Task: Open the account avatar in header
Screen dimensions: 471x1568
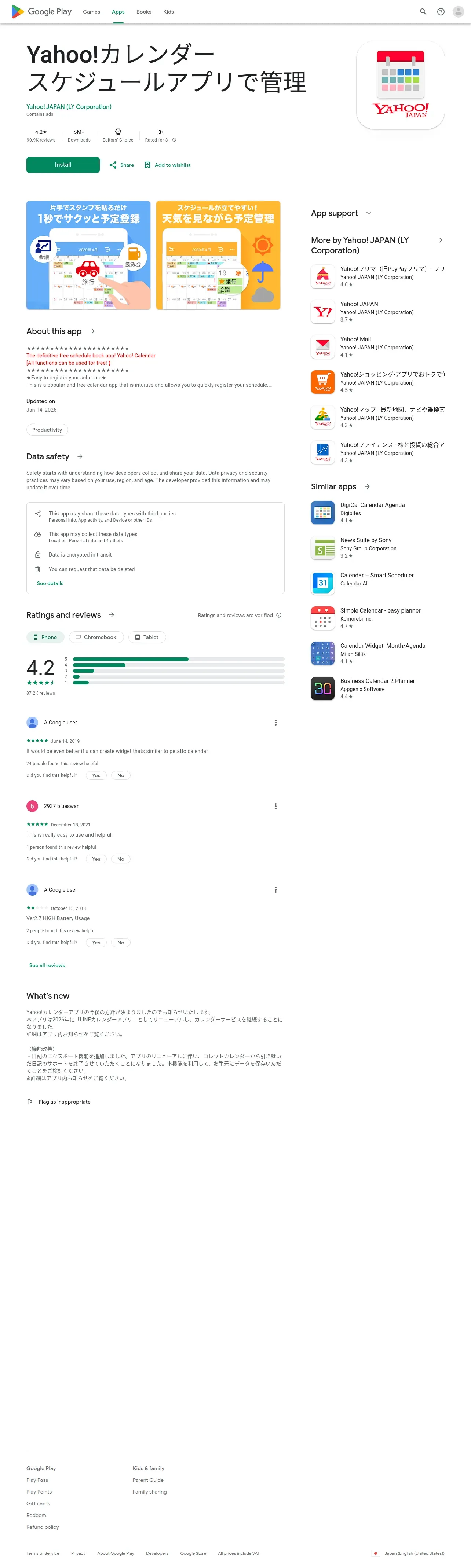Action: (x=458, y=12)
